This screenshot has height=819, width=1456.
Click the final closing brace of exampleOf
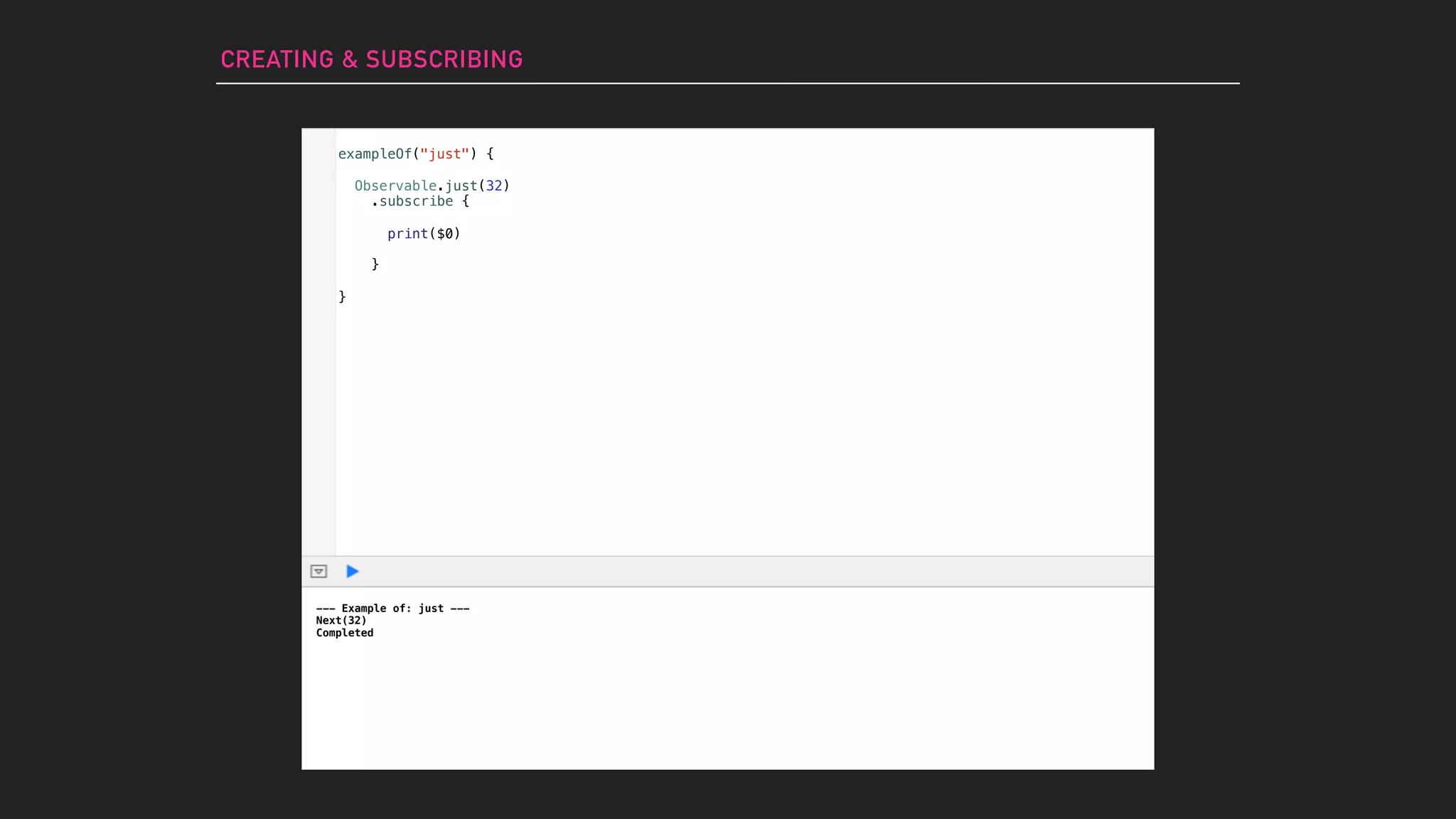(x=342, y=296)
